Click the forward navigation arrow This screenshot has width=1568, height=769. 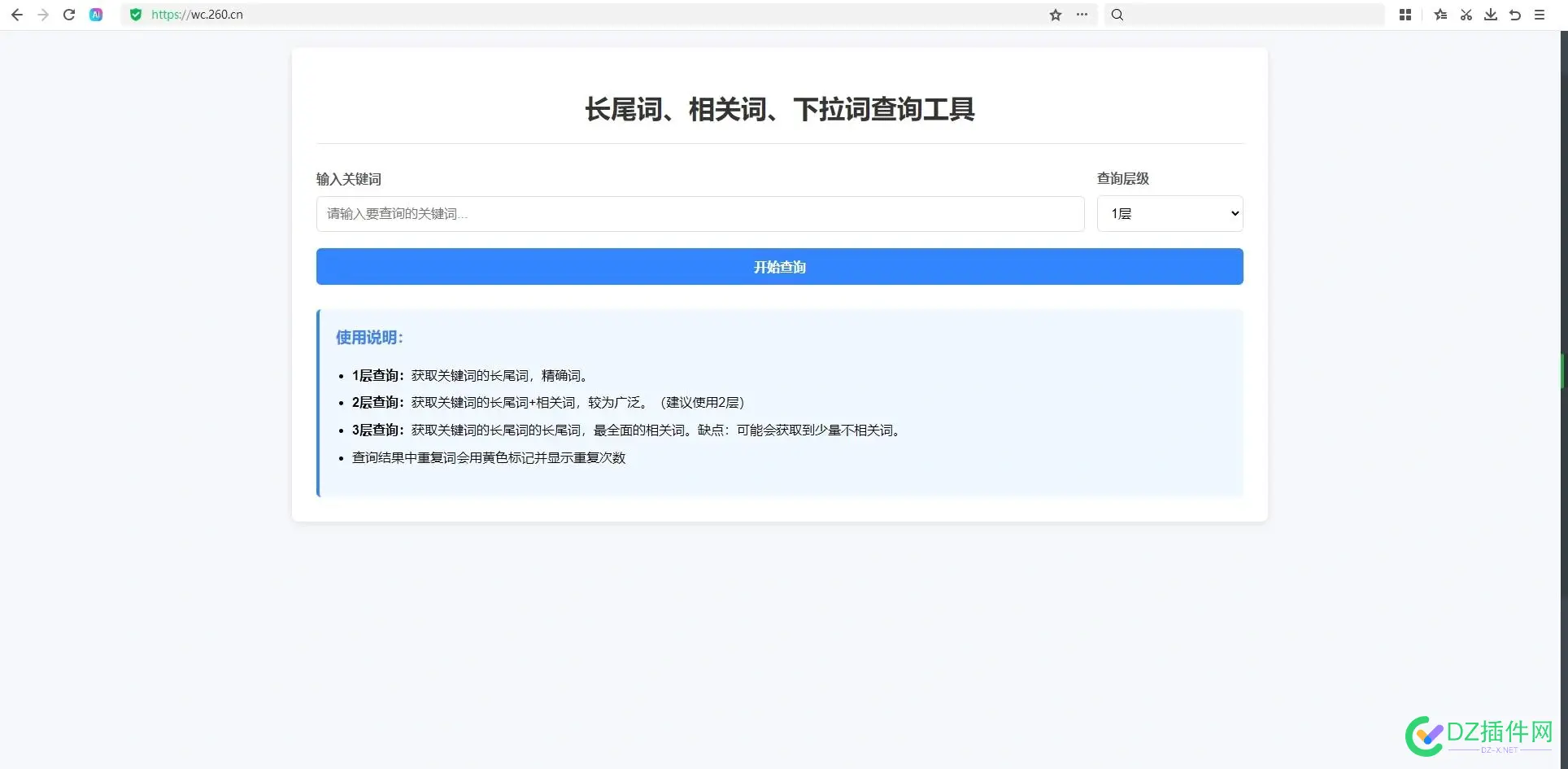pos(42,14)
